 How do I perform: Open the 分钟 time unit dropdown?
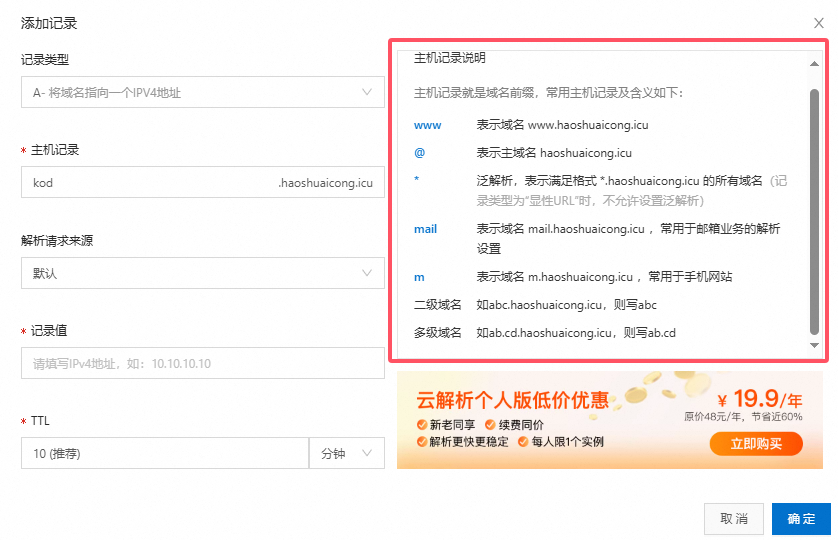(x=346, y=453)
